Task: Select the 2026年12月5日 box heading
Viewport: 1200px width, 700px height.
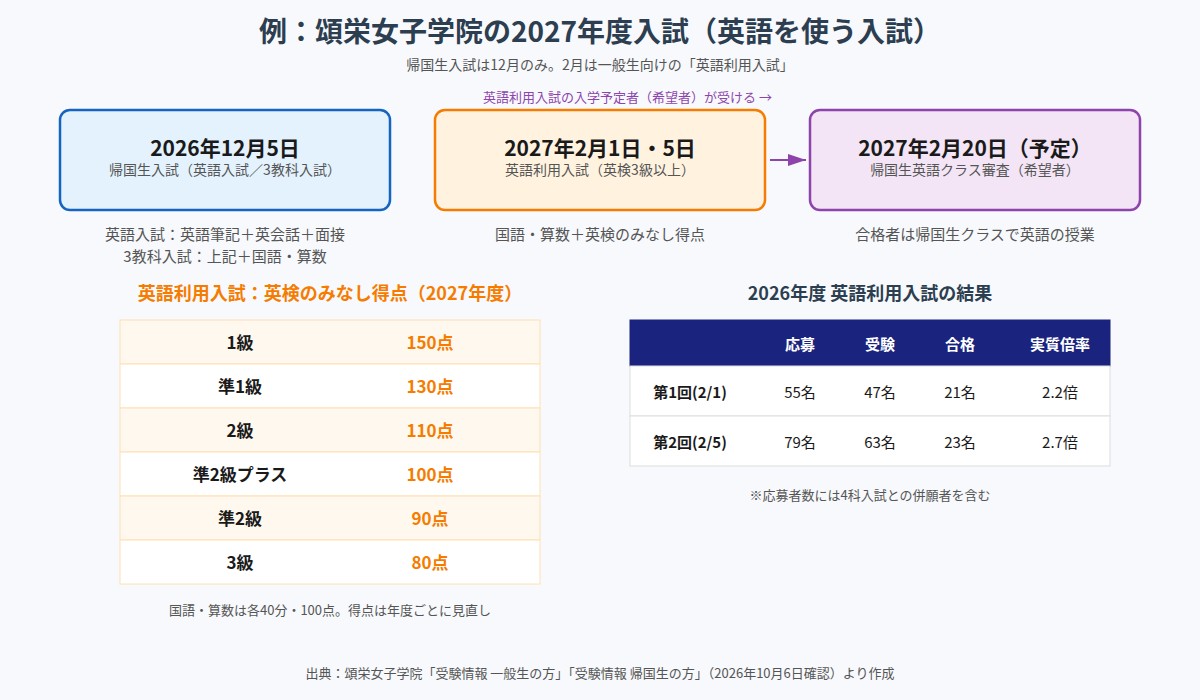Action: pyautogui.click(x=225, y=148)
